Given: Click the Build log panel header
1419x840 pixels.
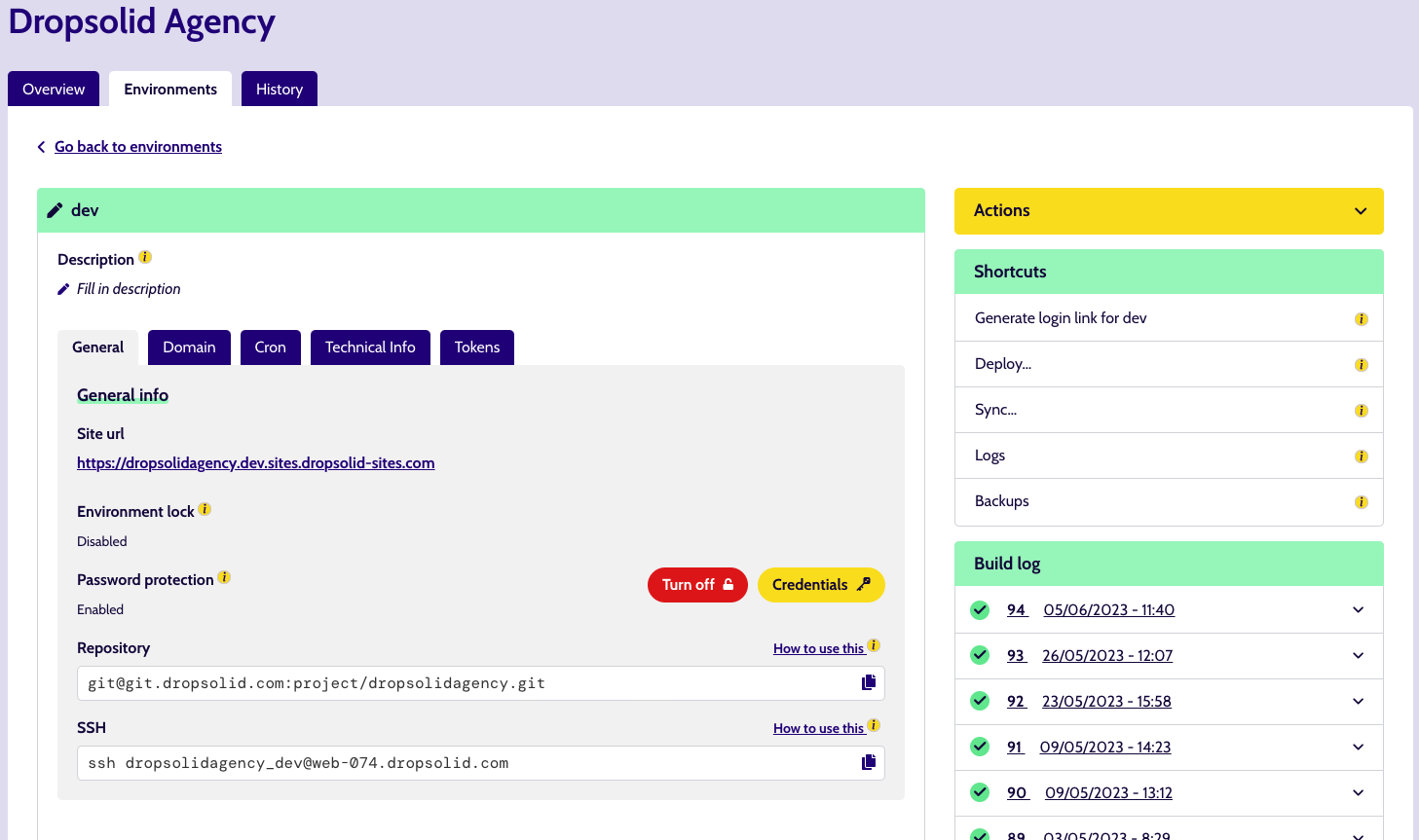Looking at the screenshot, I should tap(1169, 564).
